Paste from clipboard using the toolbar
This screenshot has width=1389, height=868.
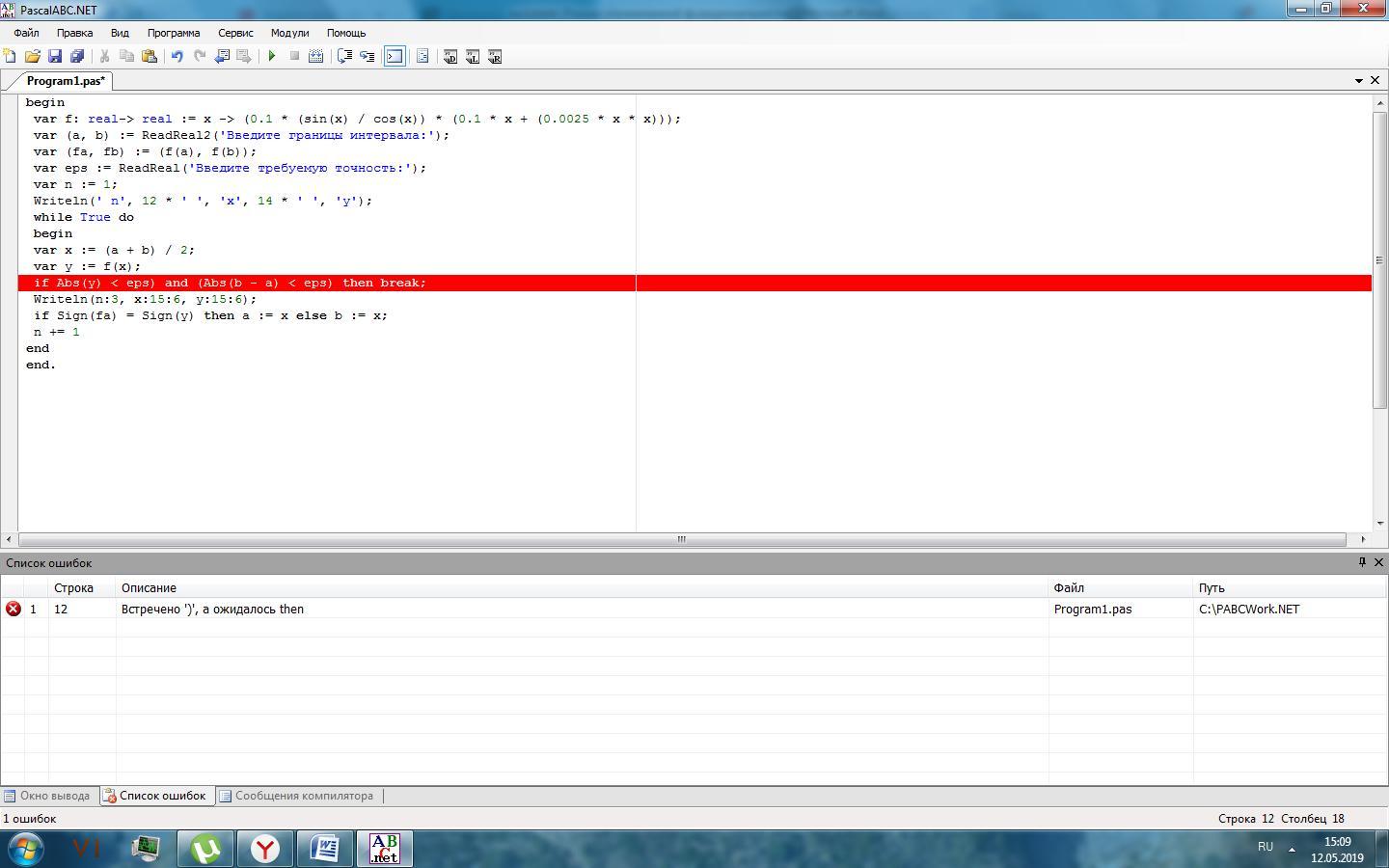click(x=150, y=57)
